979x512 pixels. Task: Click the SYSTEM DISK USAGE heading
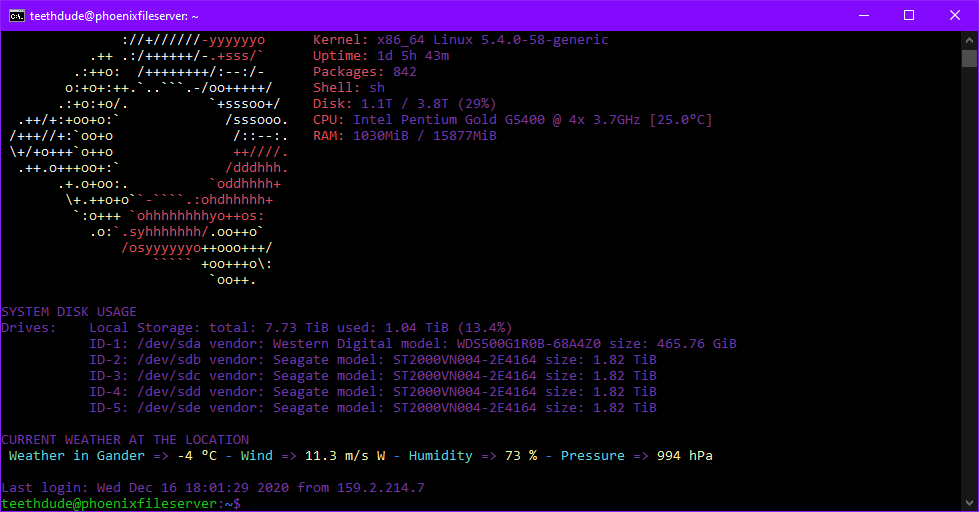(69, 312)
